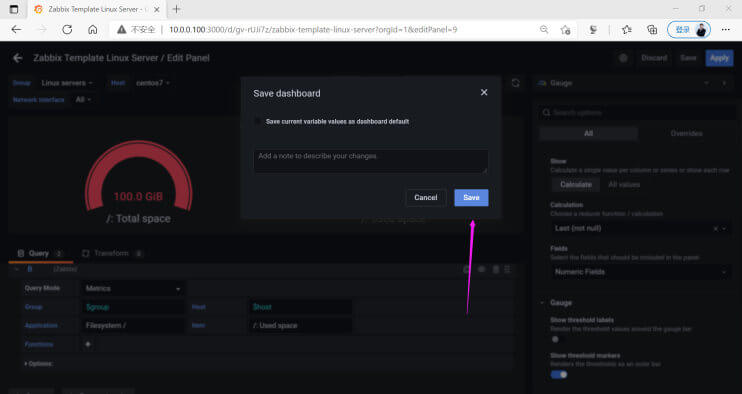Expand the query Options section

(39, 364)
